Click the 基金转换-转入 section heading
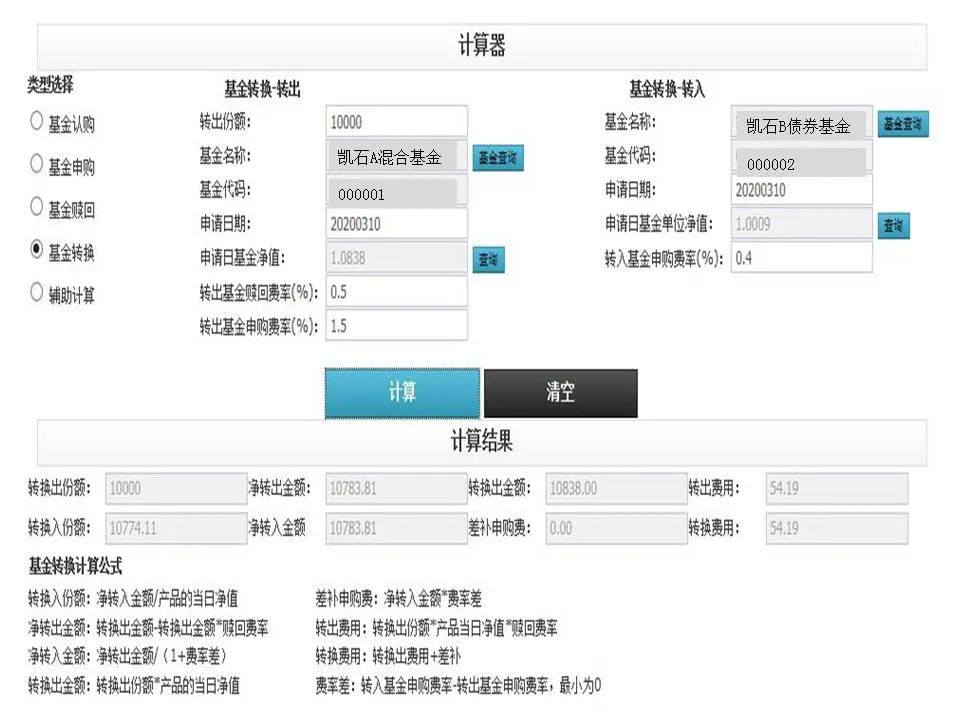Screen dimensions: 960x720 667,89
